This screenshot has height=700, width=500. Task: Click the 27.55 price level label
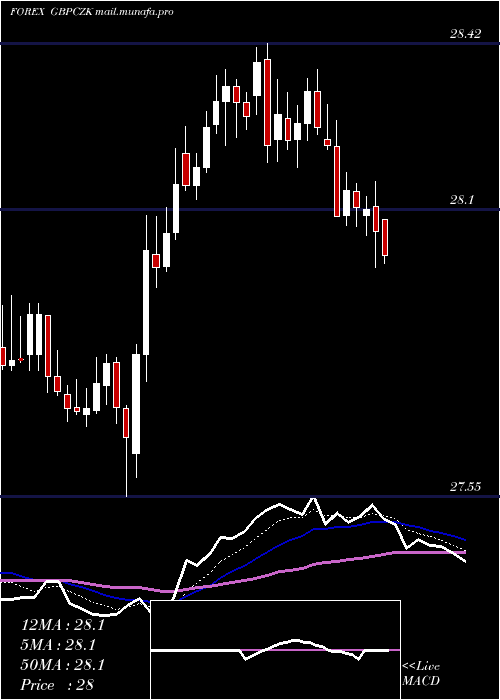tap(465, 487)
